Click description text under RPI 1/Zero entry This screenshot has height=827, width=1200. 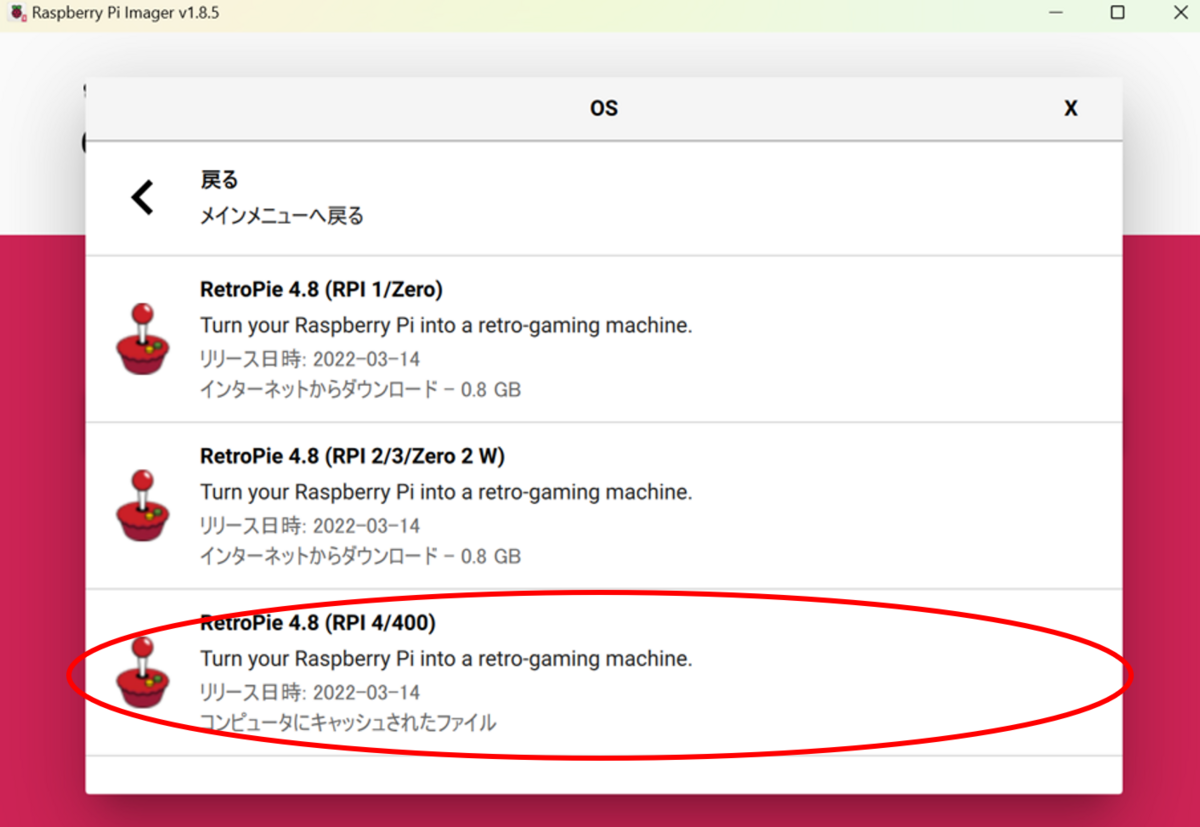coord(446,326)
